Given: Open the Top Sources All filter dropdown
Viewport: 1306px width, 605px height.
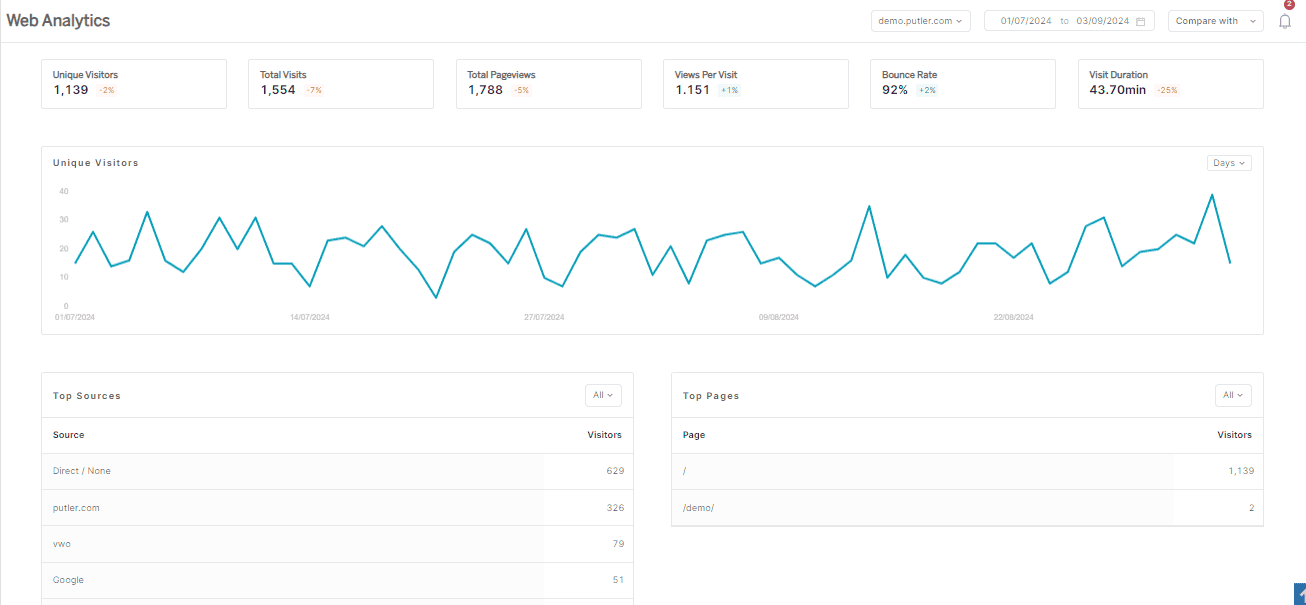Looking at the screenshot, I should [x=603, y=395].
